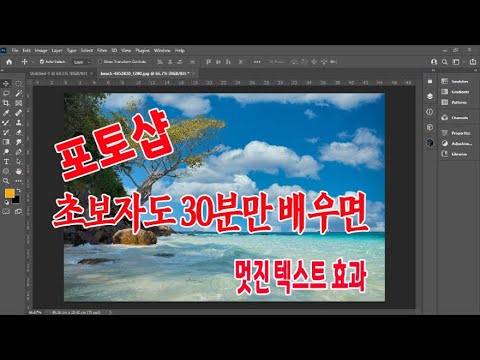
Task: Open the Plugins menu
Action: [143, 50]
